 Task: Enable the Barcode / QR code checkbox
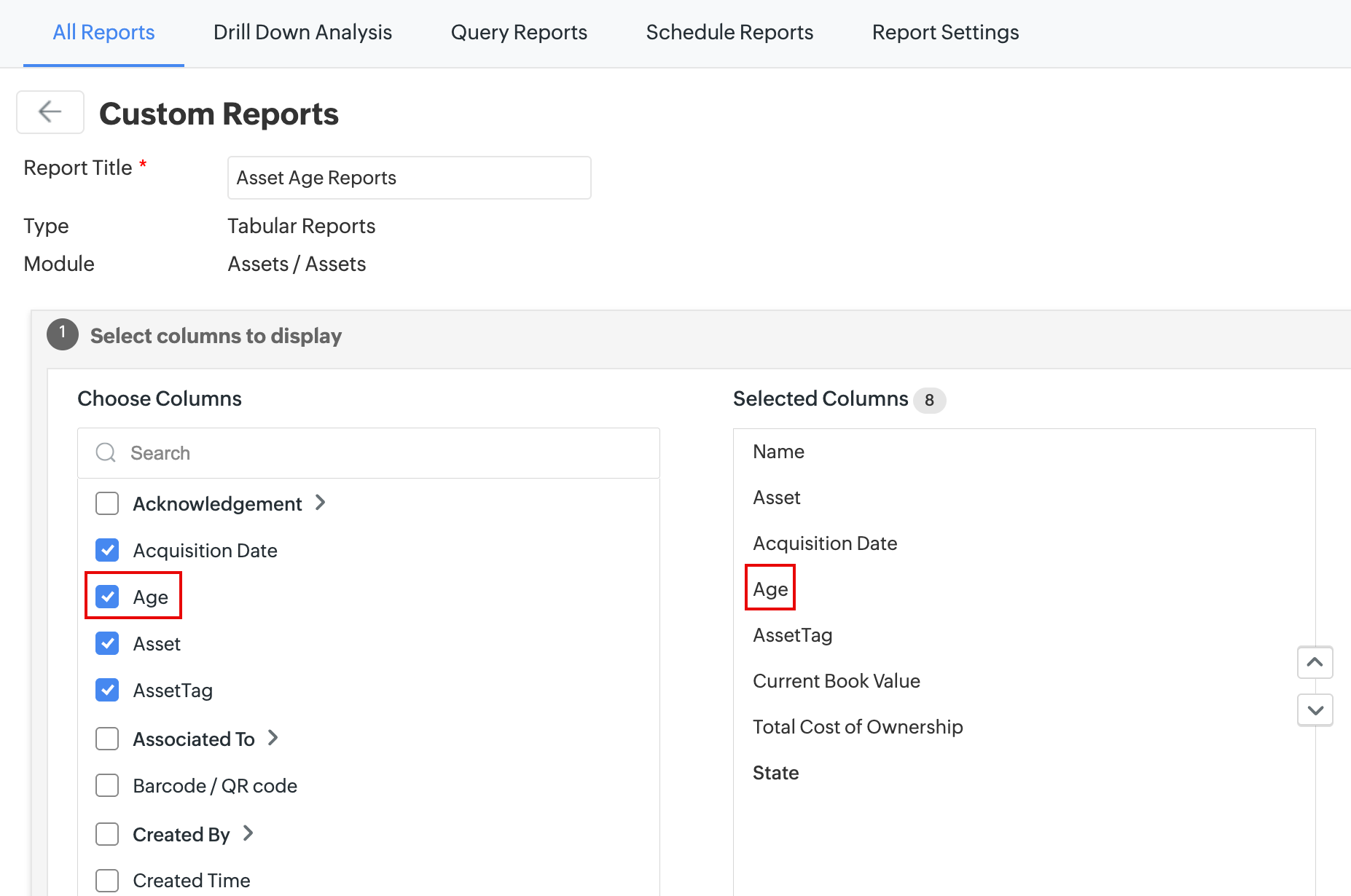coord(108,785)
